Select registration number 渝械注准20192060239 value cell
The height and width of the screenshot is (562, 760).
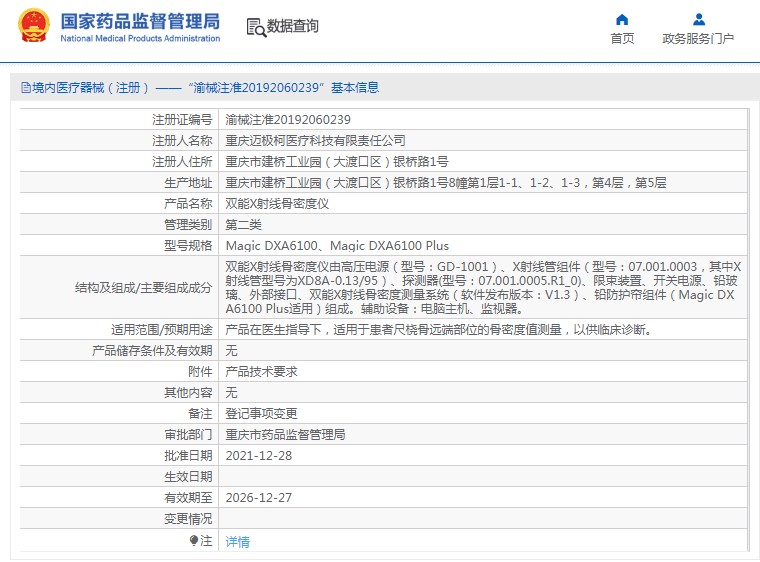click(288, 120)
